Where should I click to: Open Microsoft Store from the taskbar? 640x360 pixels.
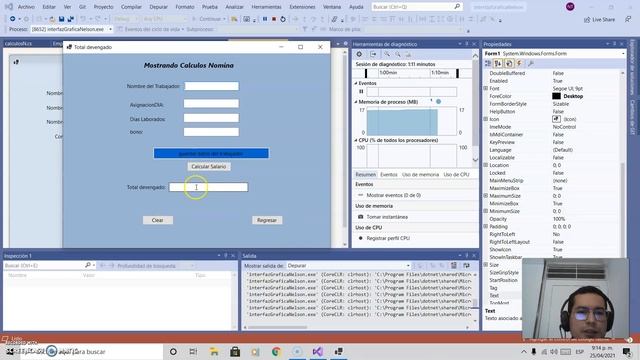(x=235, y=351)
